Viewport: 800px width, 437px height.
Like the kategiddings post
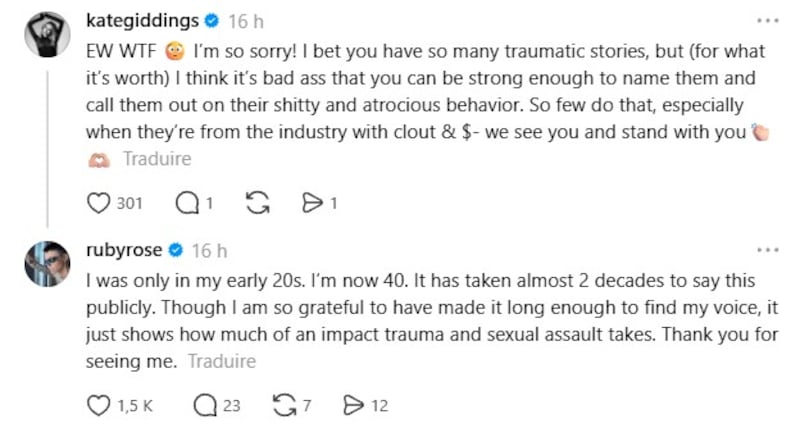pos(99,203)
